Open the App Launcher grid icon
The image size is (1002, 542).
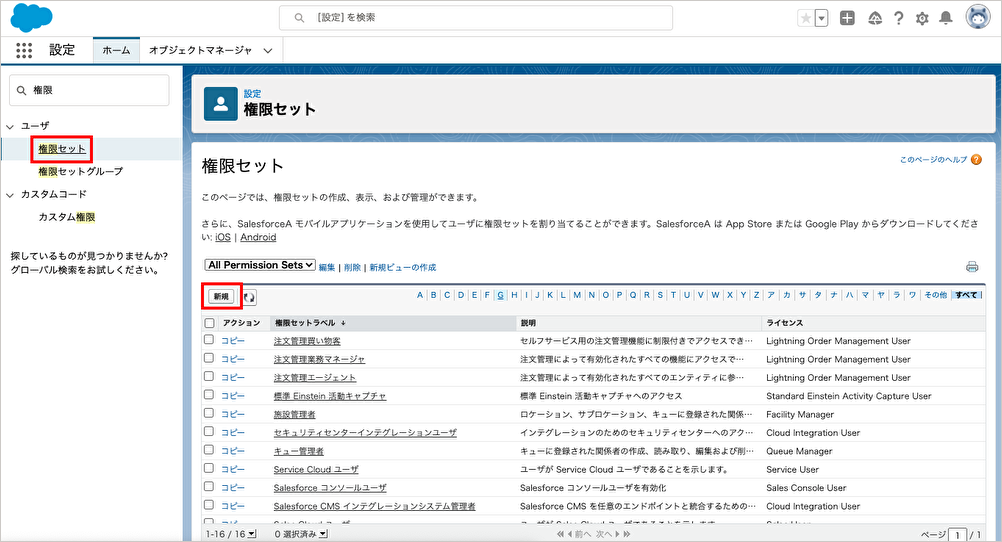(24, 50)
